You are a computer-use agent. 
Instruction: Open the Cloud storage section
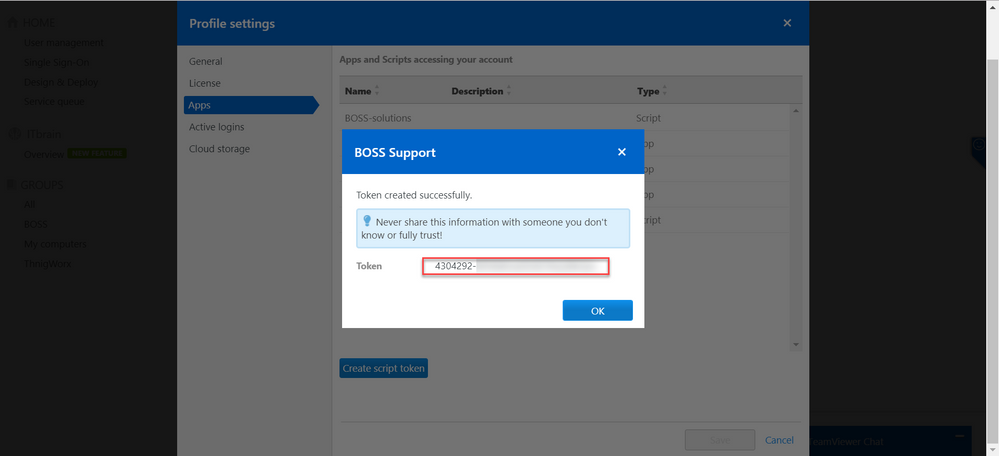219,149
